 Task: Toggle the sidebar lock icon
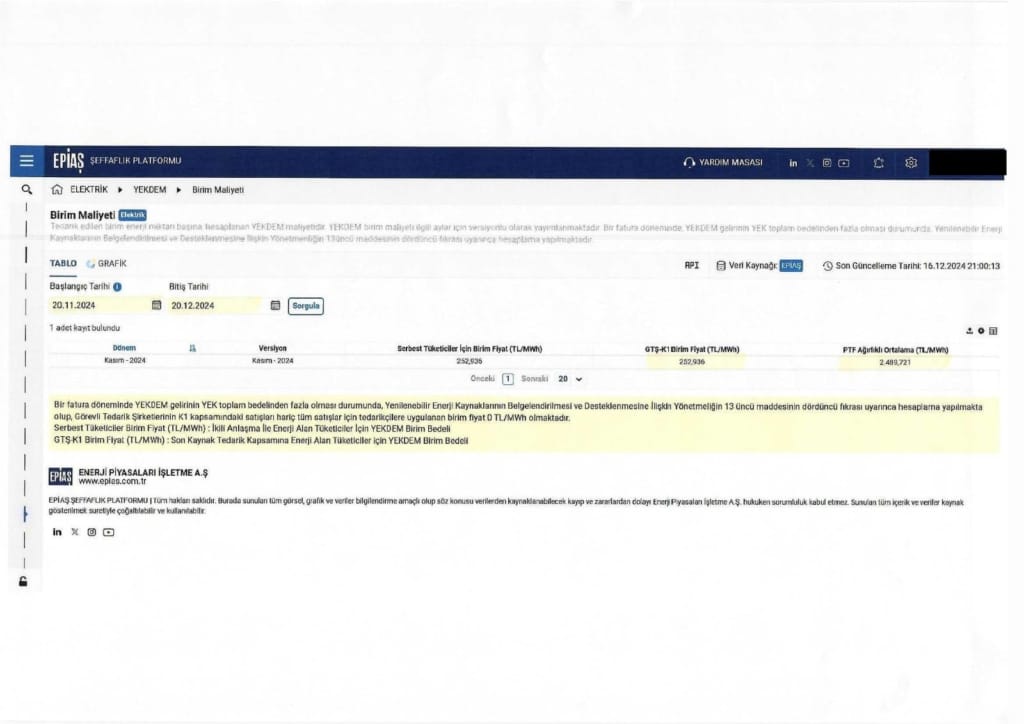tap(24, 581)
